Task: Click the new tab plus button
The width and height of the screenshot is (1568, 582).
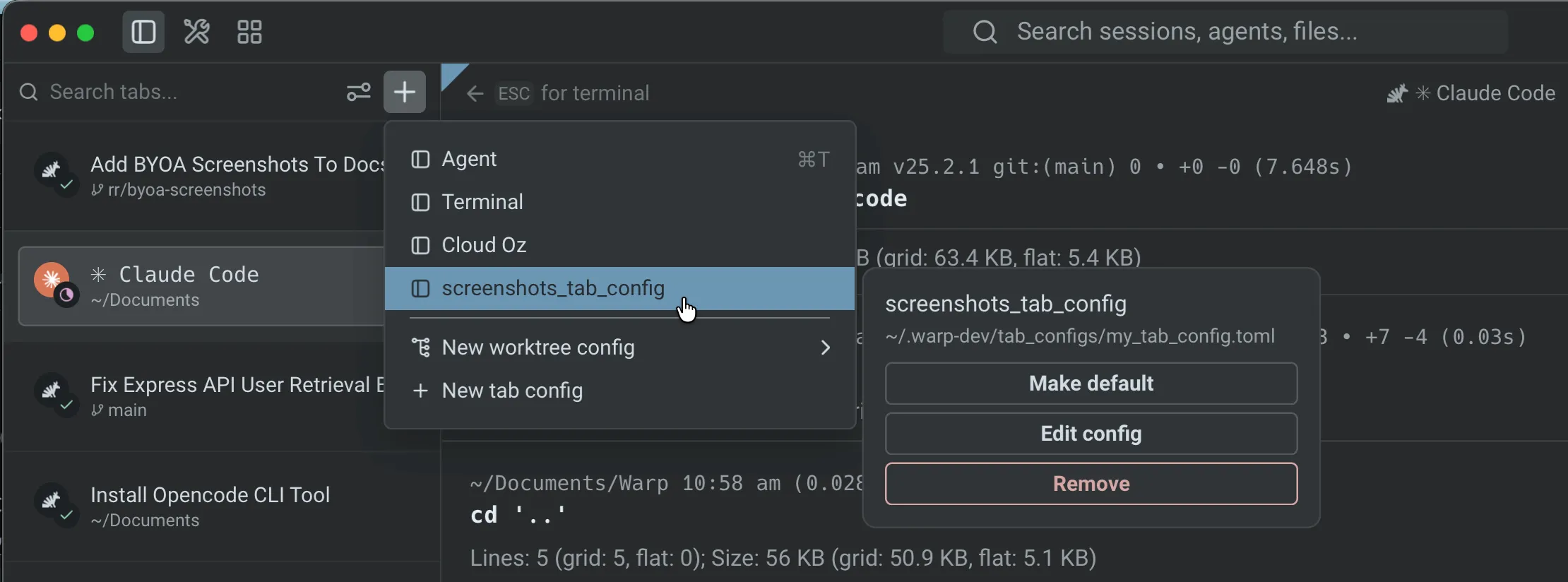Action: tap(405, 92)
